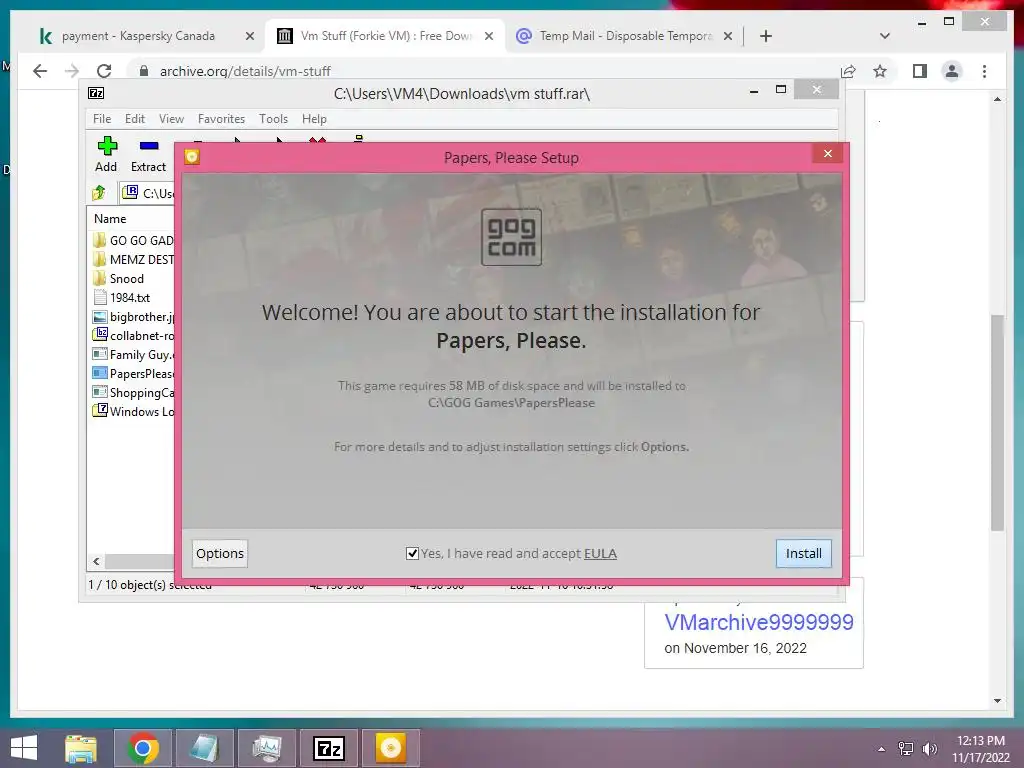Open File Explorer from the taskbar
1024x768 pixels.
(81, 748)
